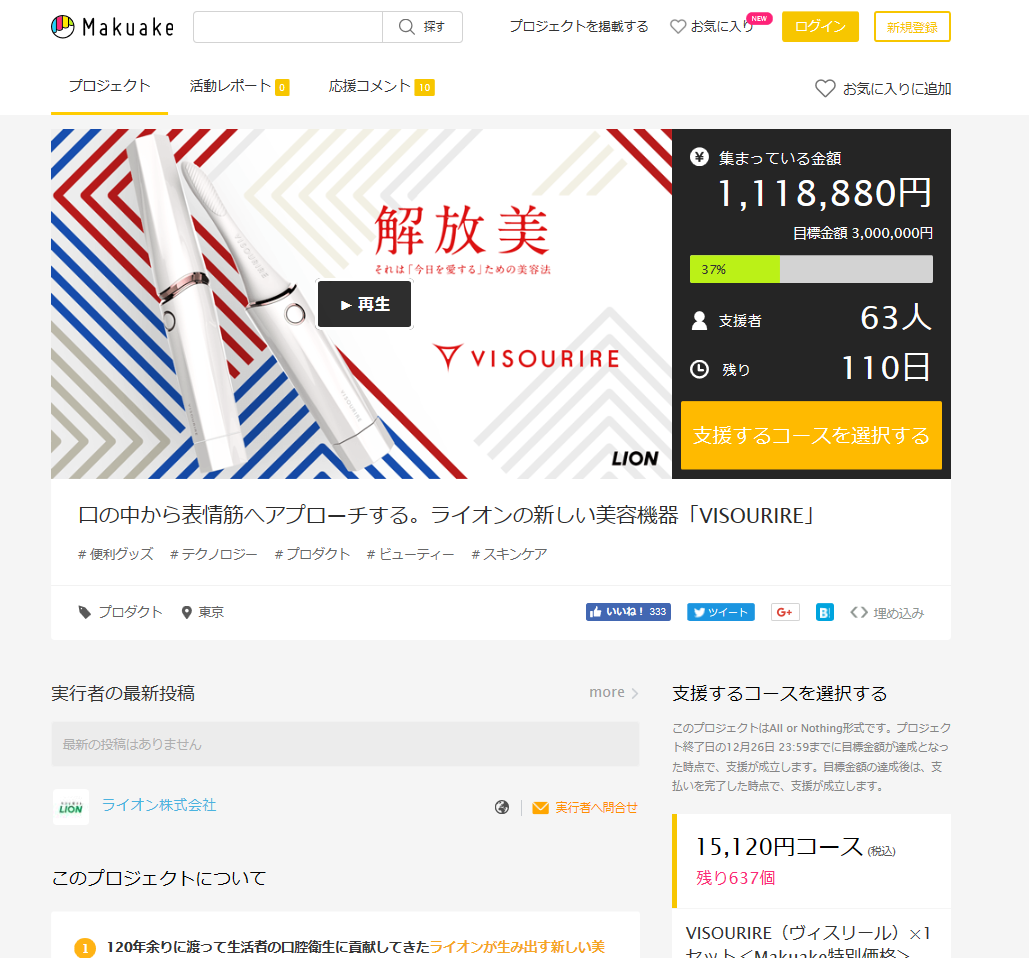Open the #プロダクト tag

click(x=312, y=554)
